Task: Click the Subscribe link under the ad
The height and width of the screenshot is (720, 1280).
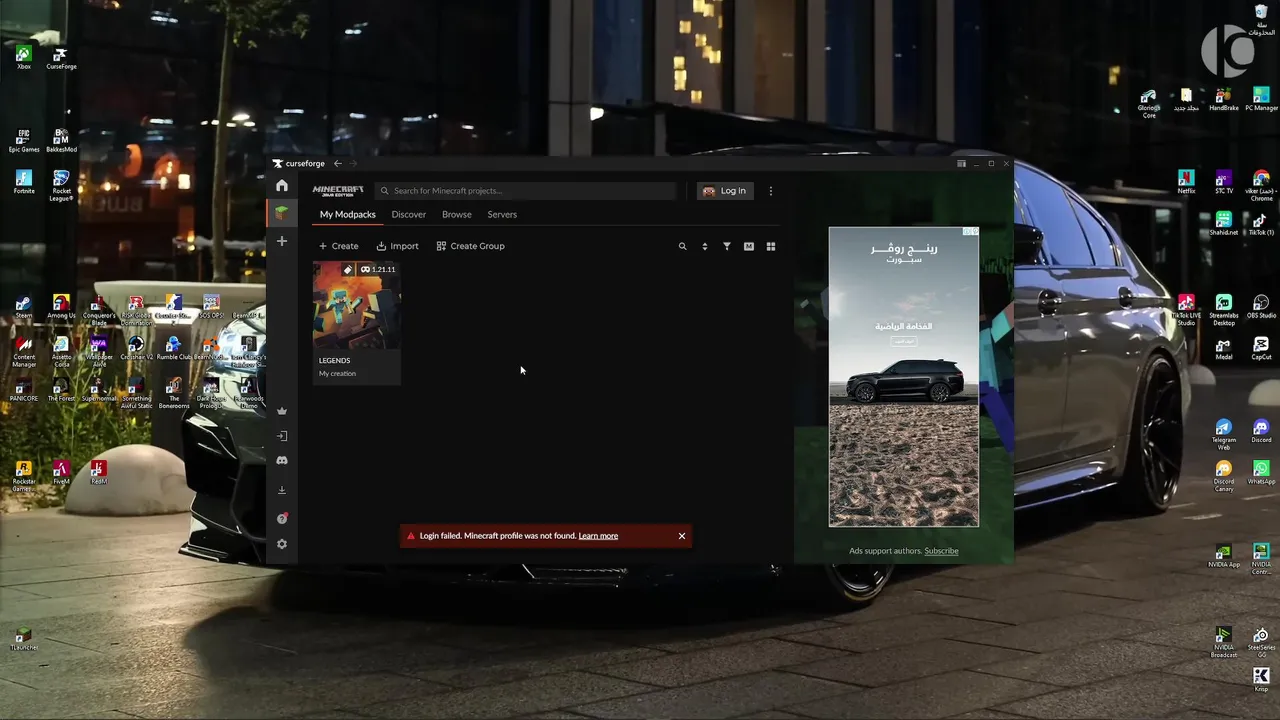Action: click(941, 551)
